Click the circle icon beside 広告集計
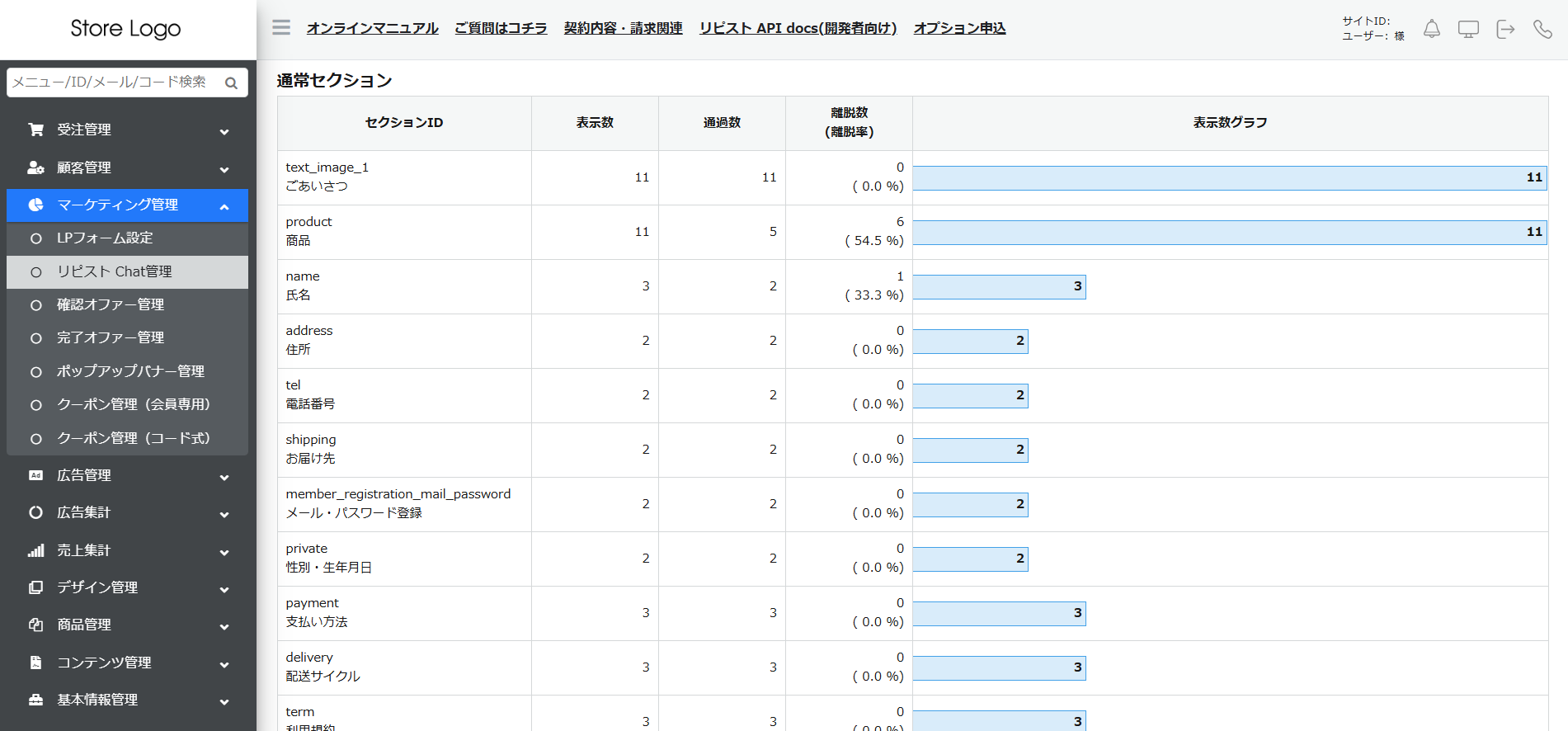This screenshot has height=731, width=1568. pos(35,512)
